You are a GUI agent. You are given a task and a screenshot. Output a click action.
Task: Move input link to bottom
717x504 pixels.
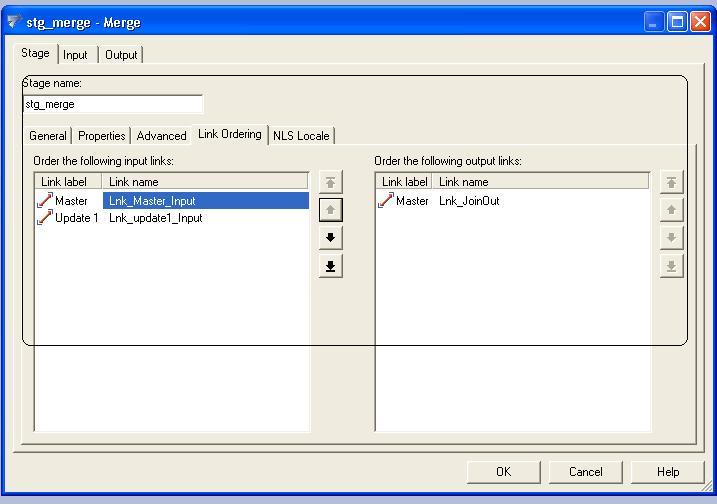click(330, 266)
